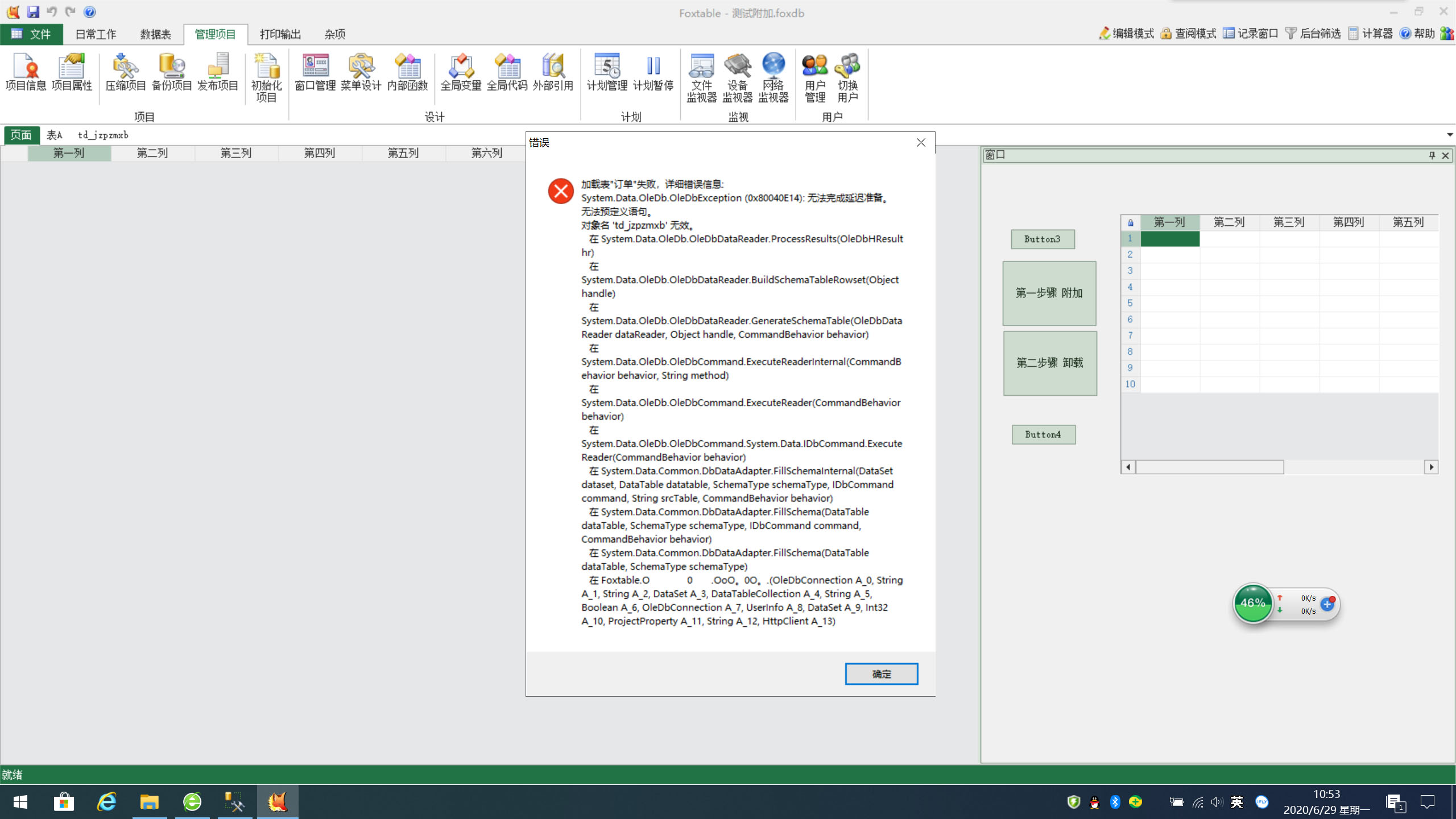Viewport: 1456px width, 819px height.
Task: Select the 页面 table tab
Action: pyautogui.click(x=21, y=135)
